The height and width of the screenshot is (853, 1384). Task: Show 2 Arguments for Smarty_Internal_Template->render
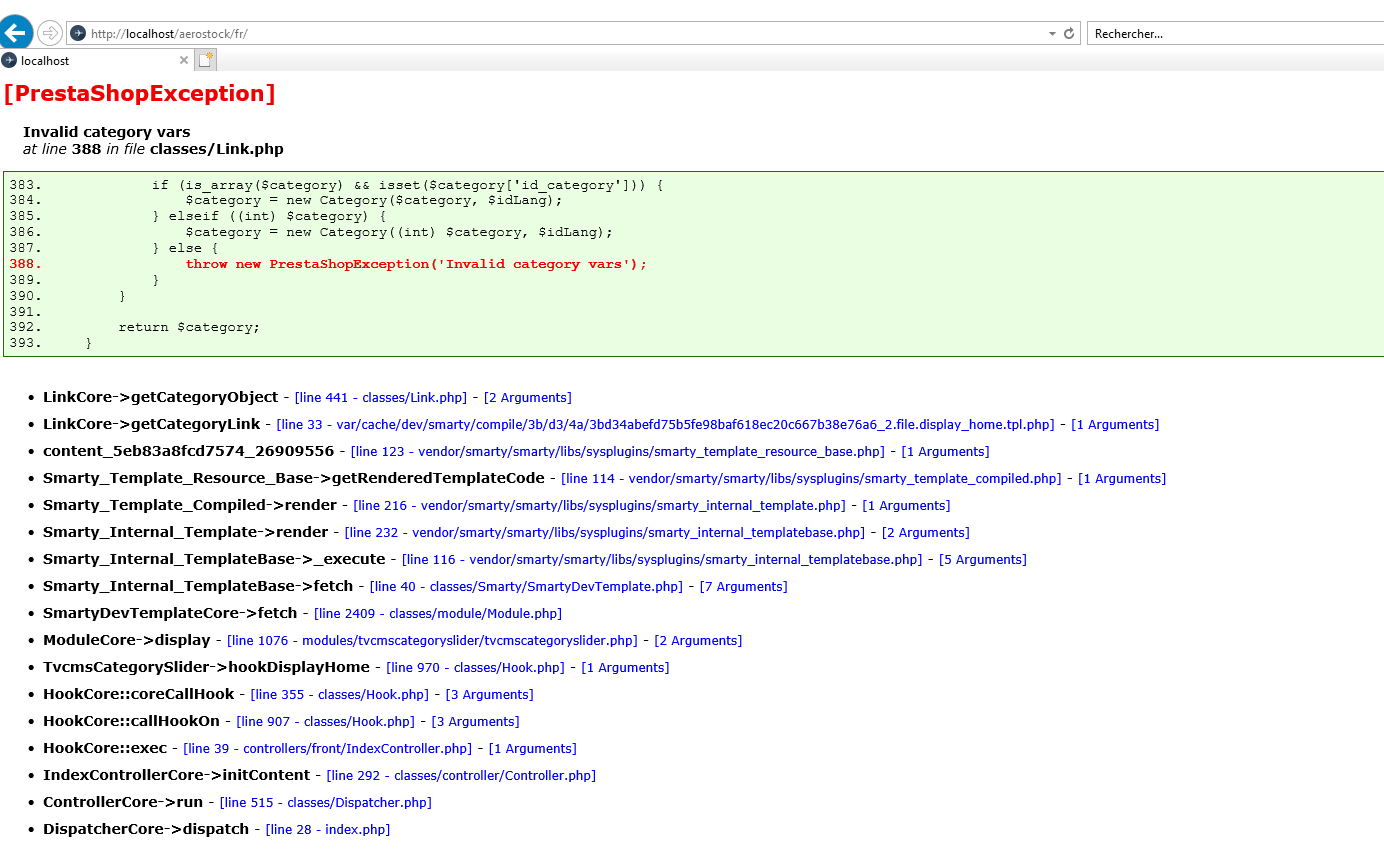(x=926, y=533)
